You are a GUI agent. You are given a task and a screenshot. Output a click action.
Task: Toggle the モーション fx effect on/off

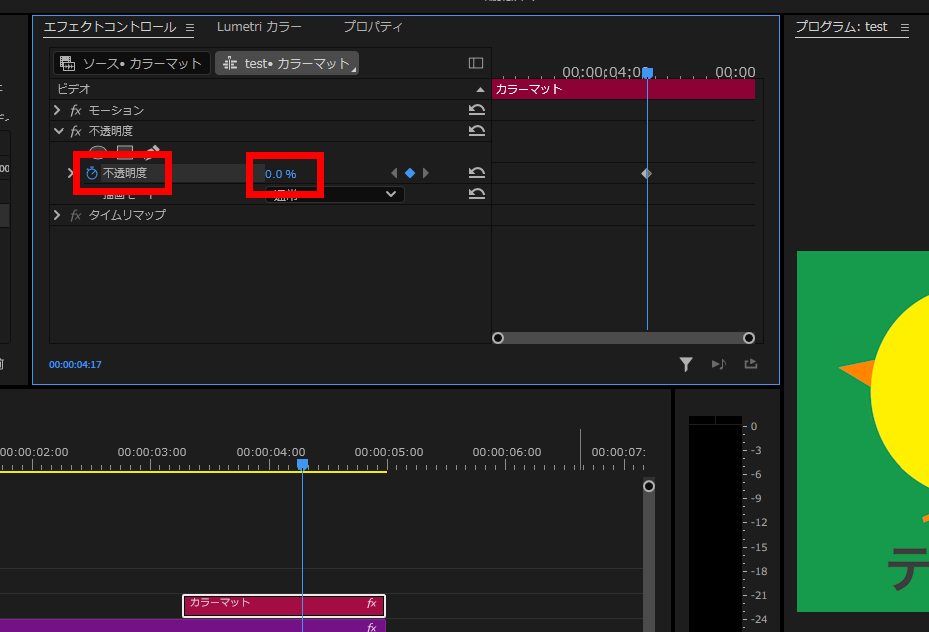pos(76,110)
